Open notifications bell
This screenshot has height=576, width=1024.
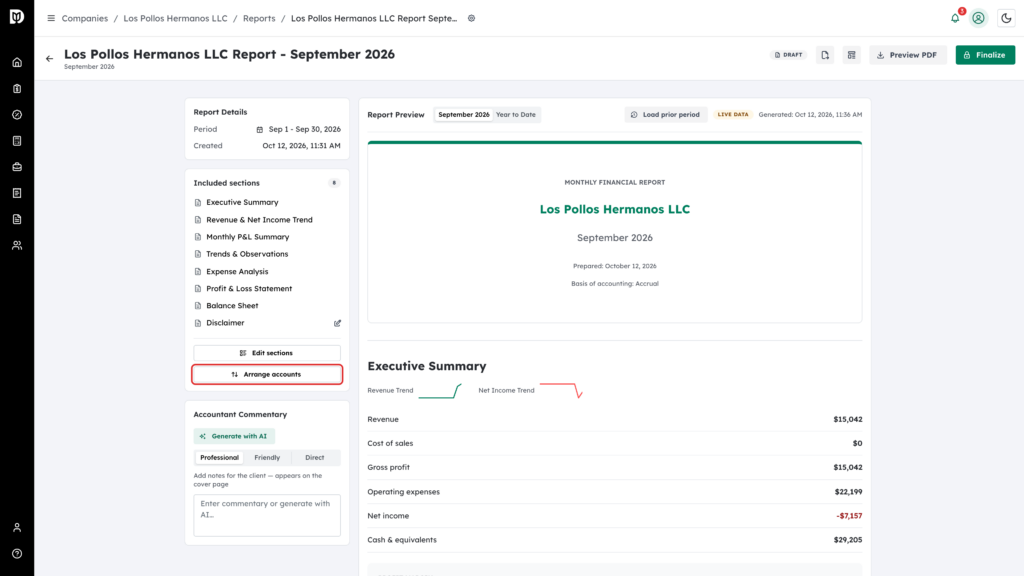pos(955,18)
